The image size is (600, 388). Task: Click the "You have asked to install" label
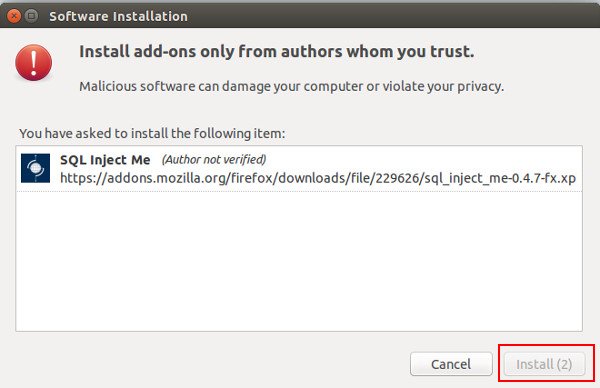(152, 134)
